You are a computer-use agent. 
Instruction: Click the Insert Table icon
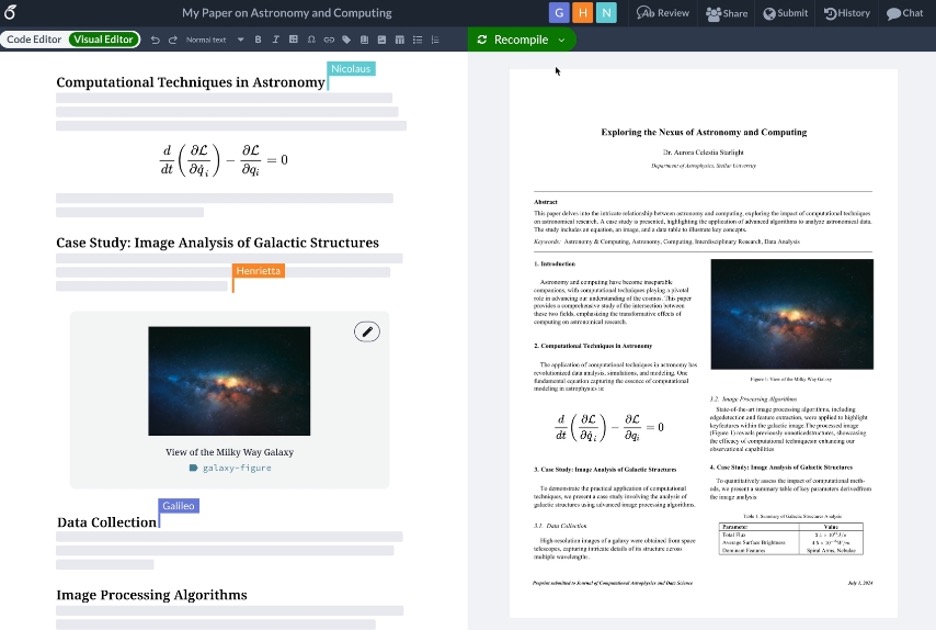point(400,40)
